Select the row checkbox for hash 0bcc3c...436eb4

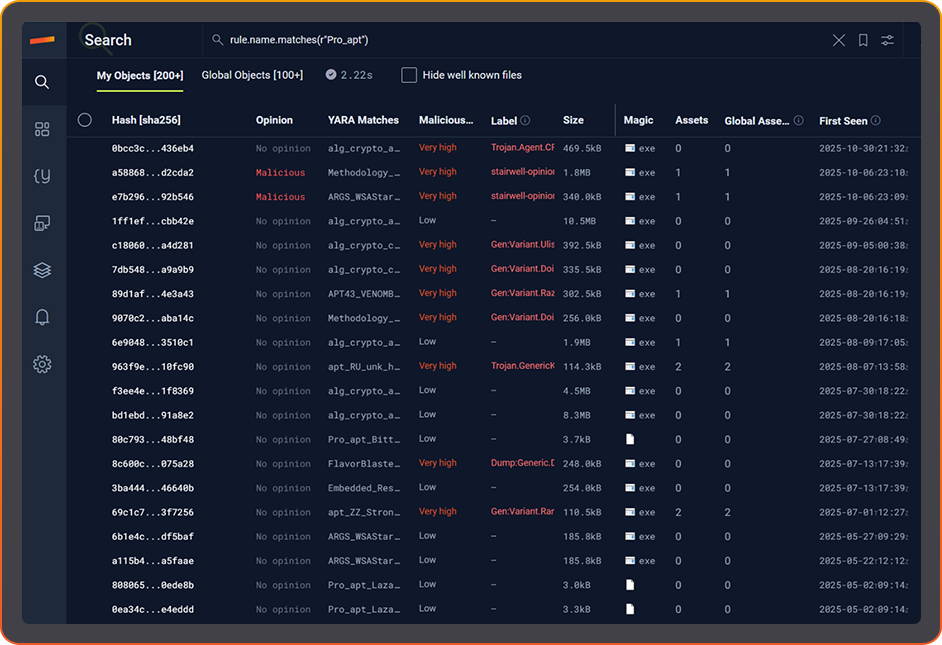(x=85, y=147)
